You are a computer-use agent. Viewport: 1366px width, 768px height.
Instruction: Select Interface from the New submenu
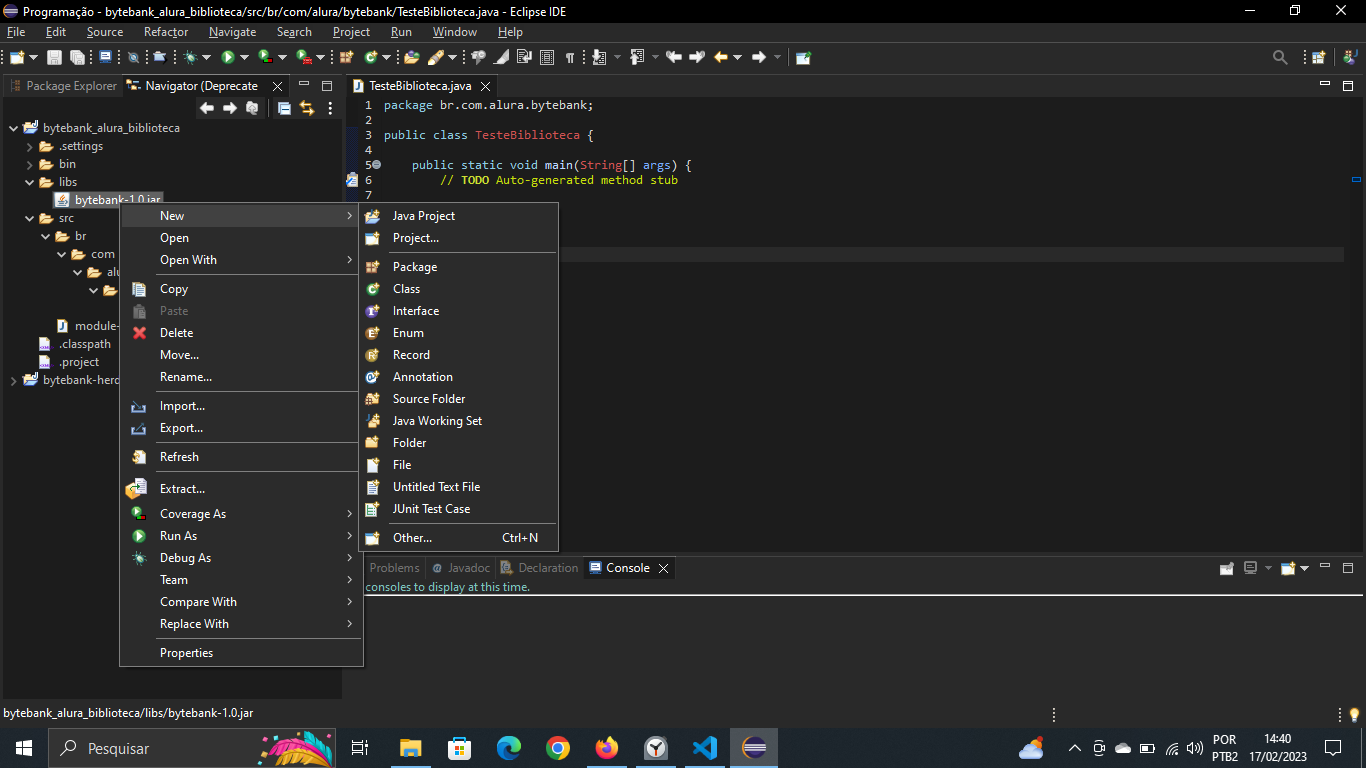point(458,311)
